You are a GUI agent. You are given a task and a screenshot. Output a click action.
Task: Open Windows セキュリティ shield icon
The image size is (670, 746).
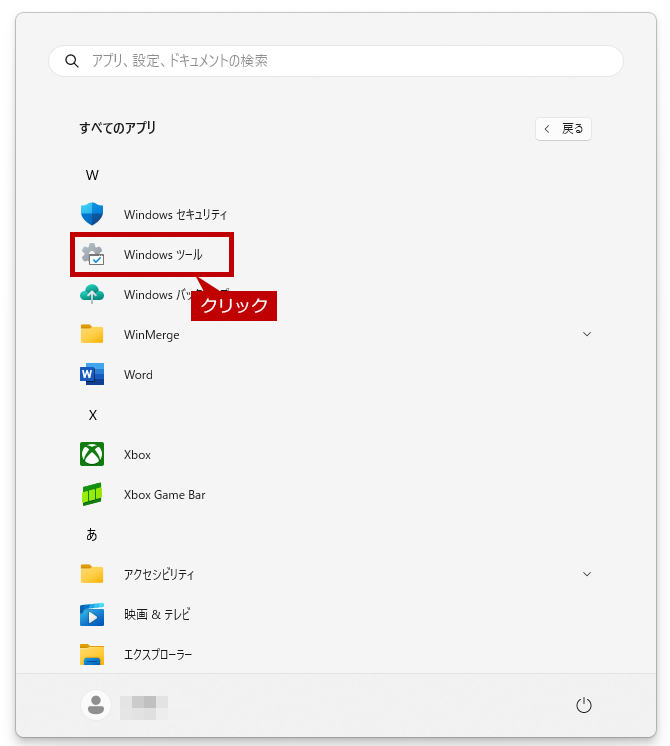[x=92, y=214]
